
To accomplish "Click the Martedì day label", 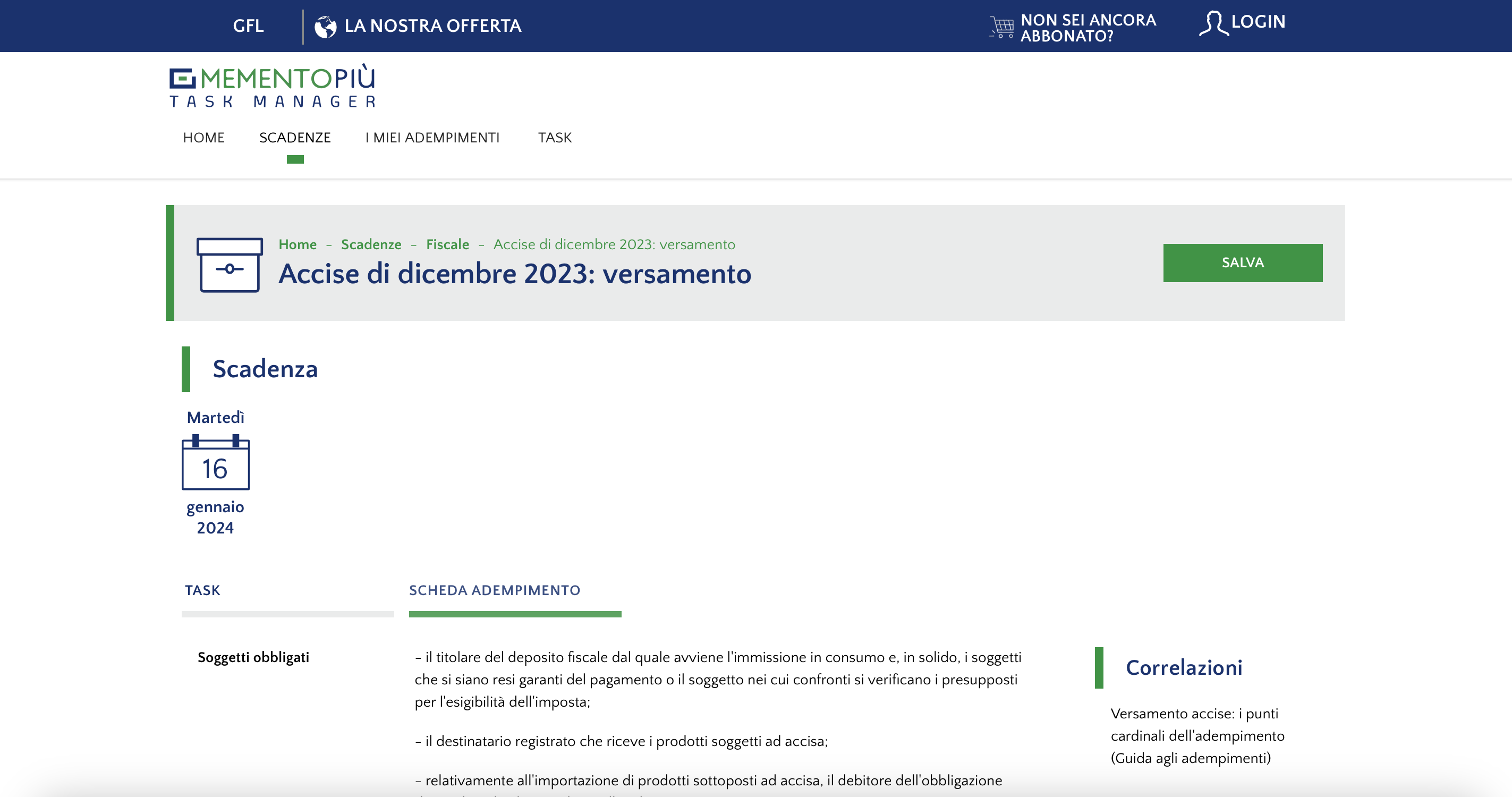I will [x=215, y=417].
